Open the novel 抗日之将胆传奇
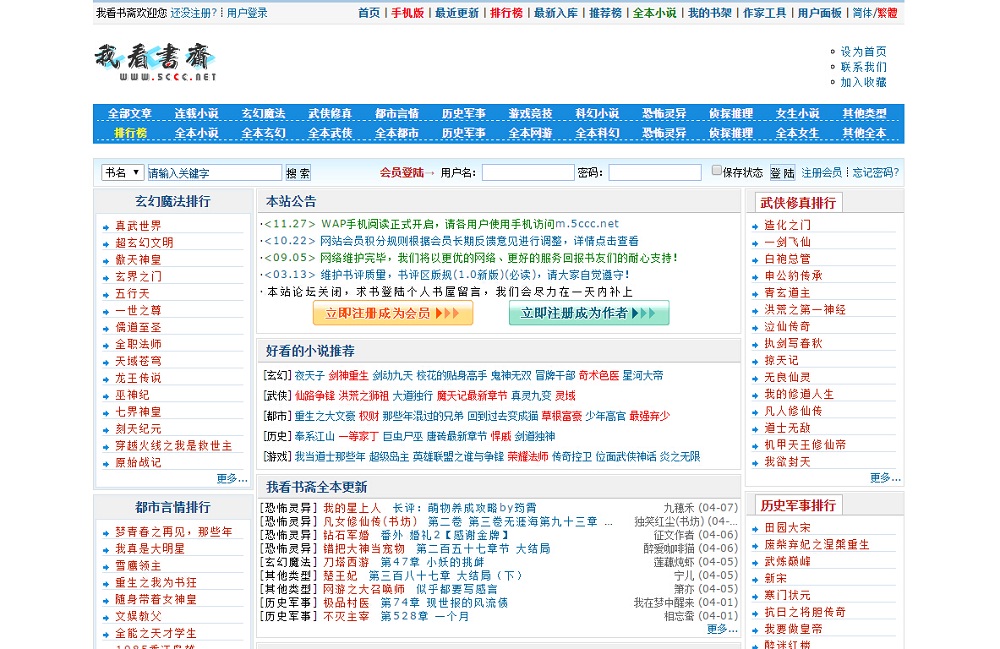Image resolution: width=1000 pixels, height=649 pixels. point(805,612)
